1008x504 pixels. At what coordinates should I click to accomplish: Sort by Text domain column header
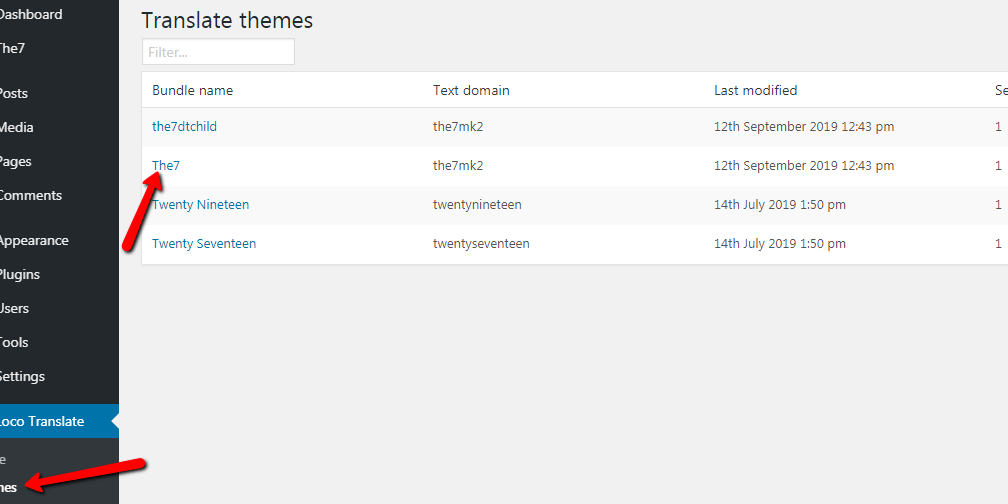coord(471,91)
